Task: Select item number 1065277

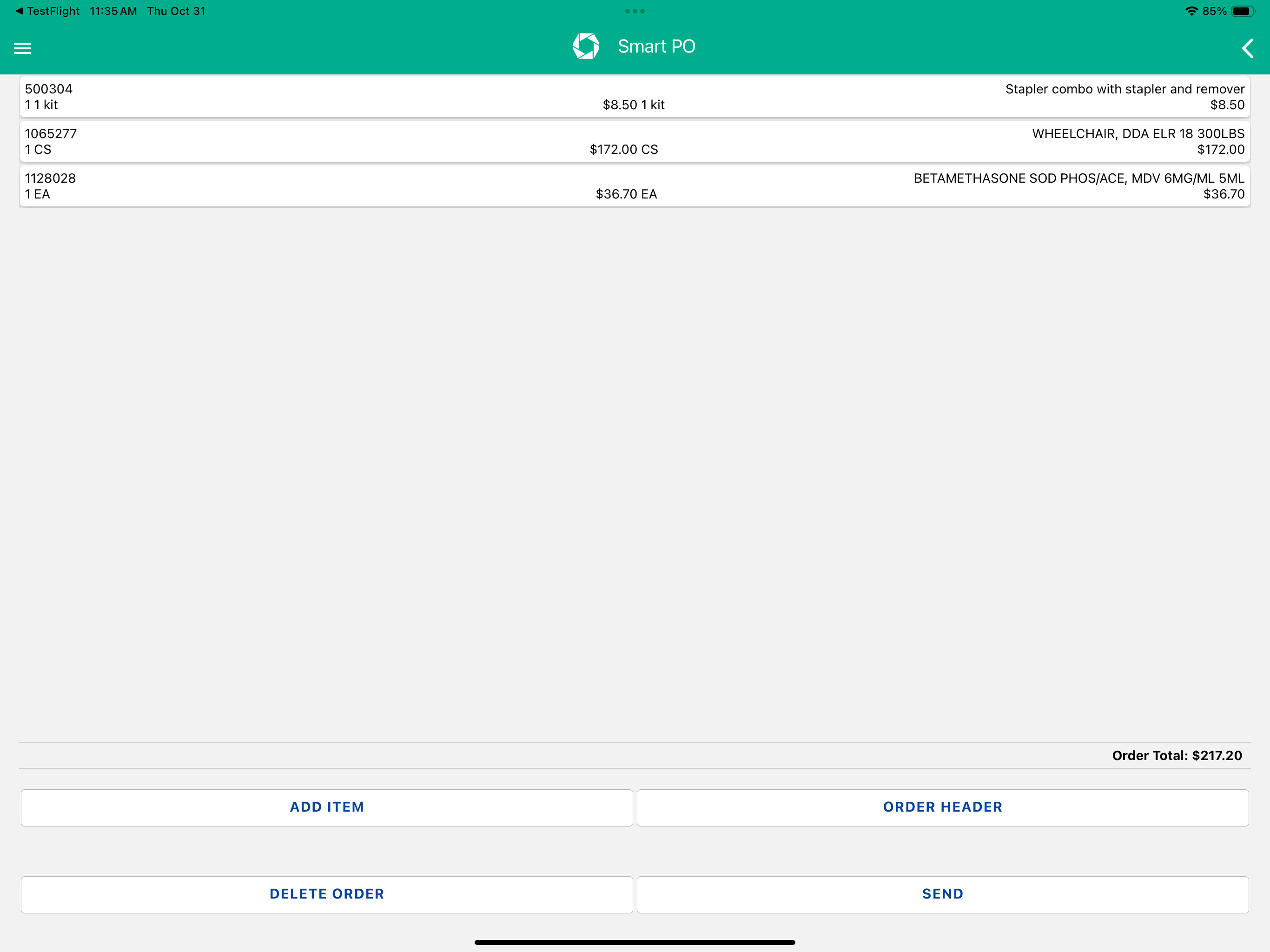Action: [51, 134]
